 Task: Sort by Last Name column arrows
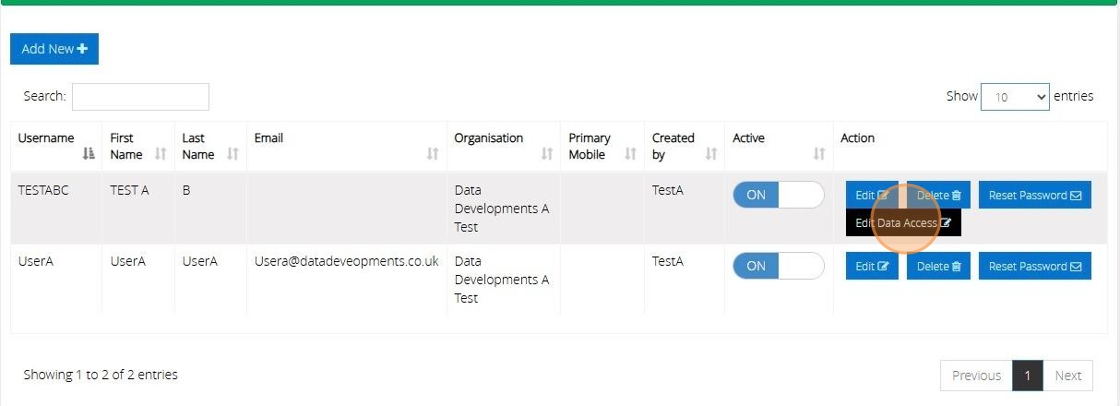[232, 154]
